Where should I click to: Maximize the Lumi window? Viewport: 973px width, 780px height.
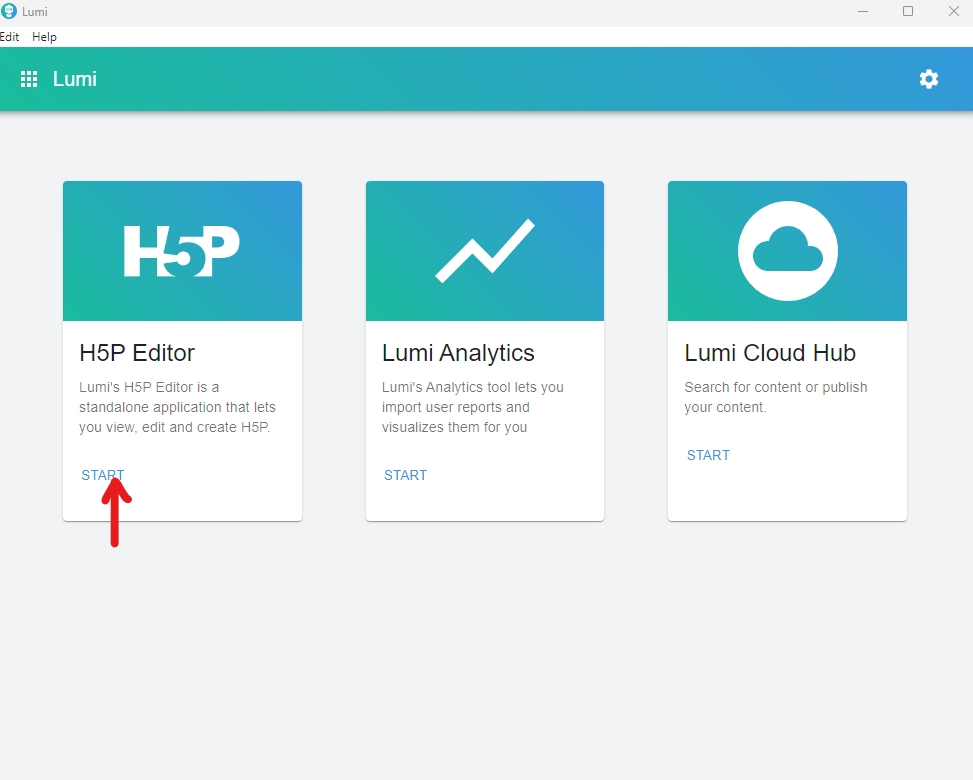tap(908, 12)
